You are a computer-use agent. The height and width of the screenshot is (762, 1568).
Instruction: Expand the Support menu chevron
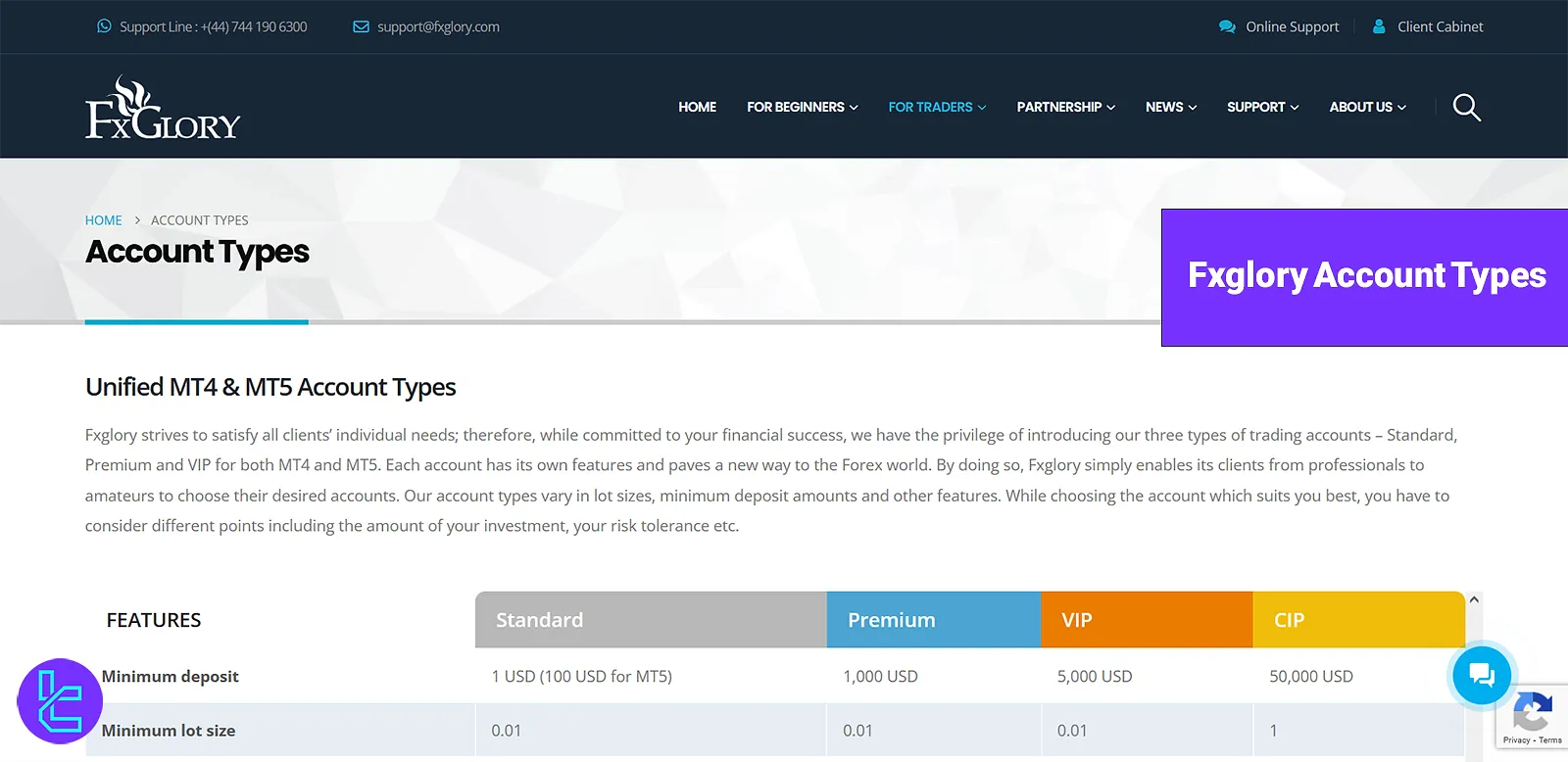(1295, 108)
